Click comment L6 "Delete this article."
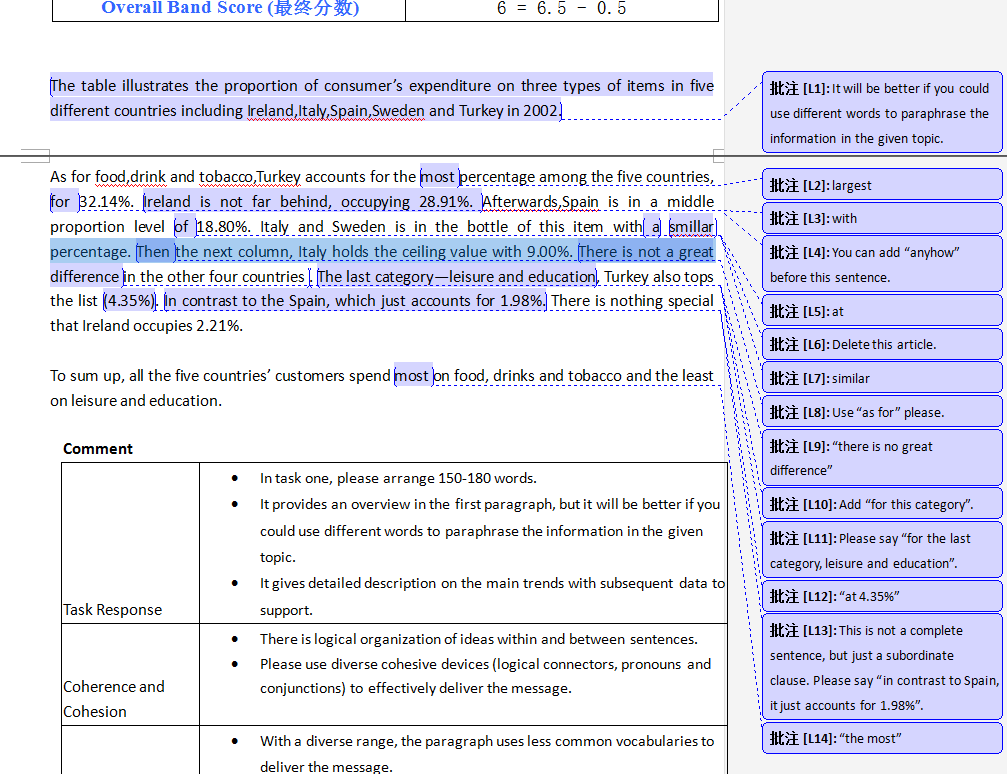The image size is (1007, 774). click(x=882, y=344)
